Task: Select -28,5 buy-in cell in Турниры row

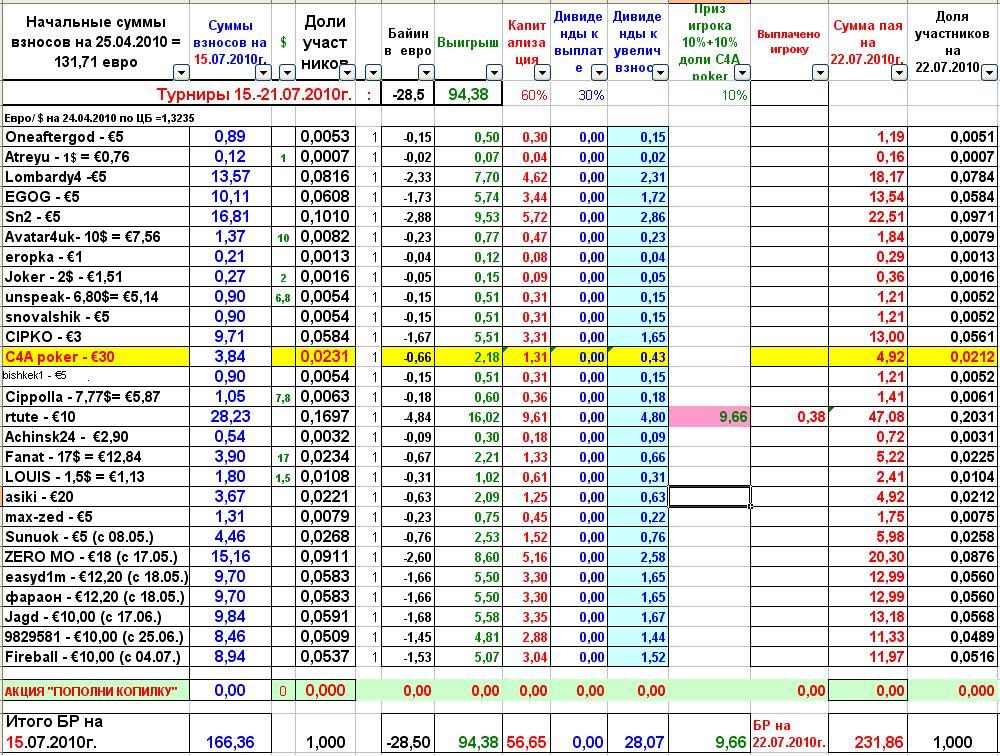Action: 408,94
